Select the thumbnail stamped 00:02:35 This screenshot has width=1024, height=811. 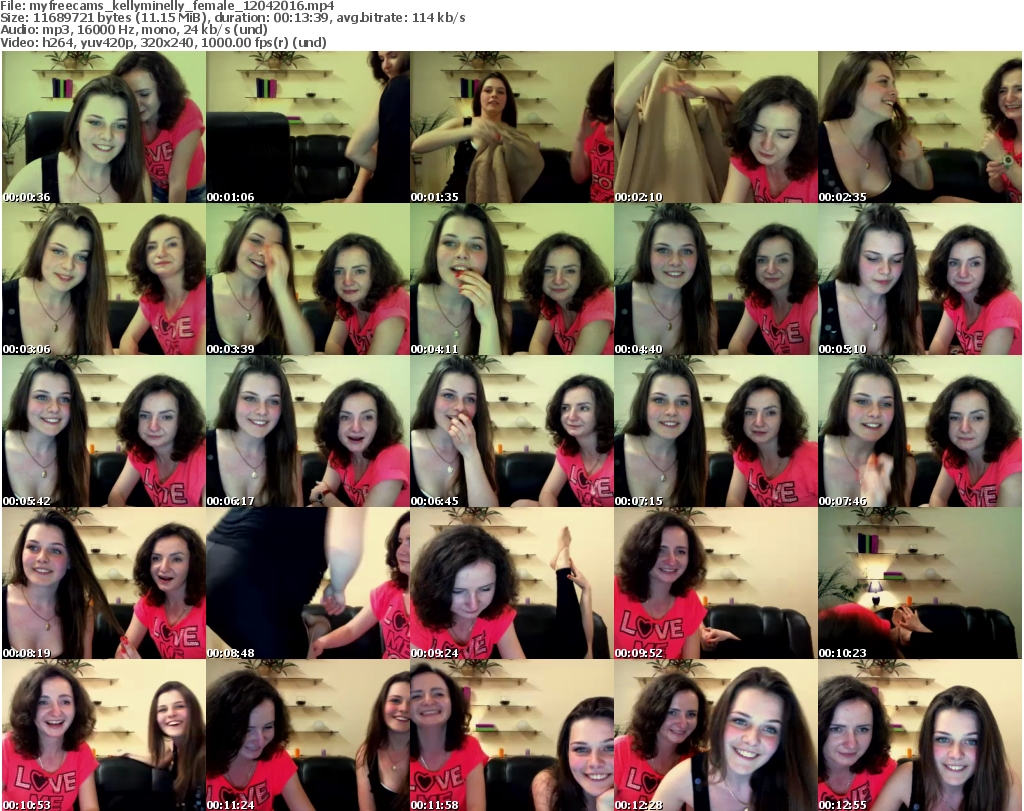[920, 127]
